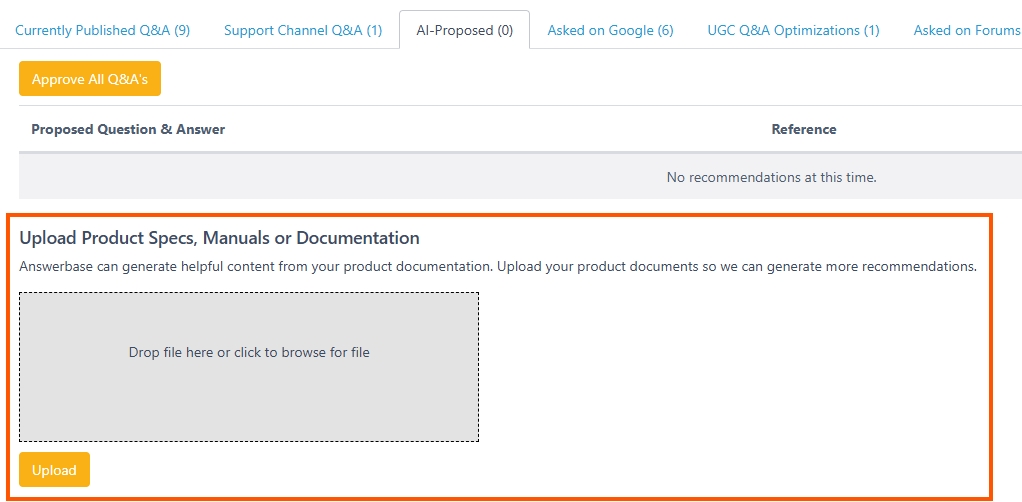
Task: Click the dashed border of the drop zone
Action: pyautogui.click(x=249, y=293)
